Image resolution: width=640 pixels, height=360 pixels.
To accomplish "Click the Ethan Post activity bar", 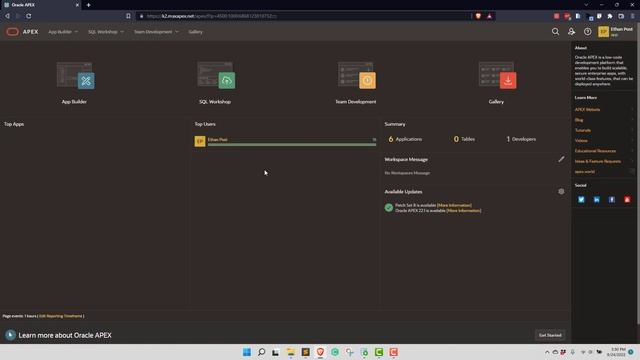I will point(292,144).
